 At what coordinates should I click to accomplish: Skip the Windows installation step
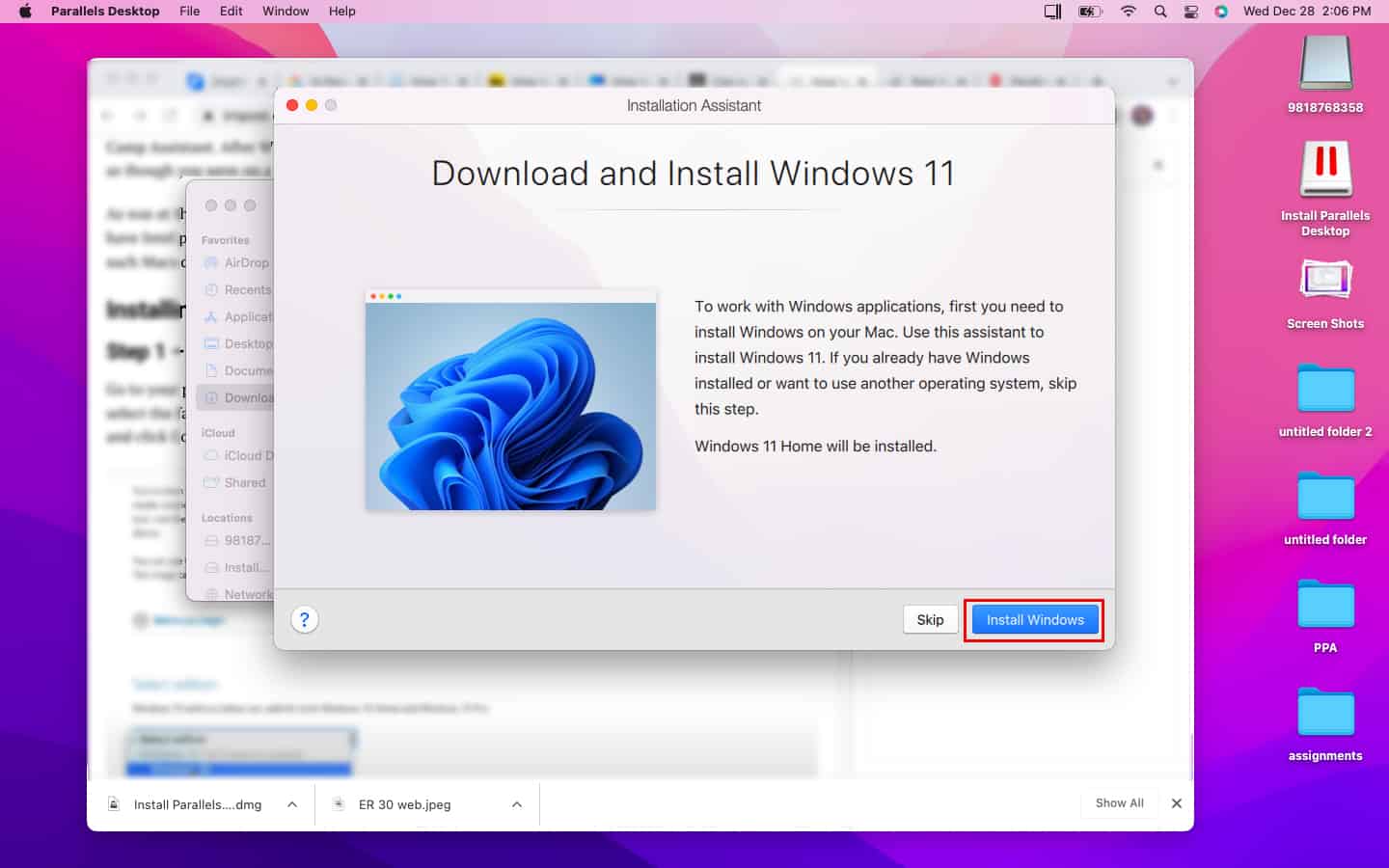point(930,620)
